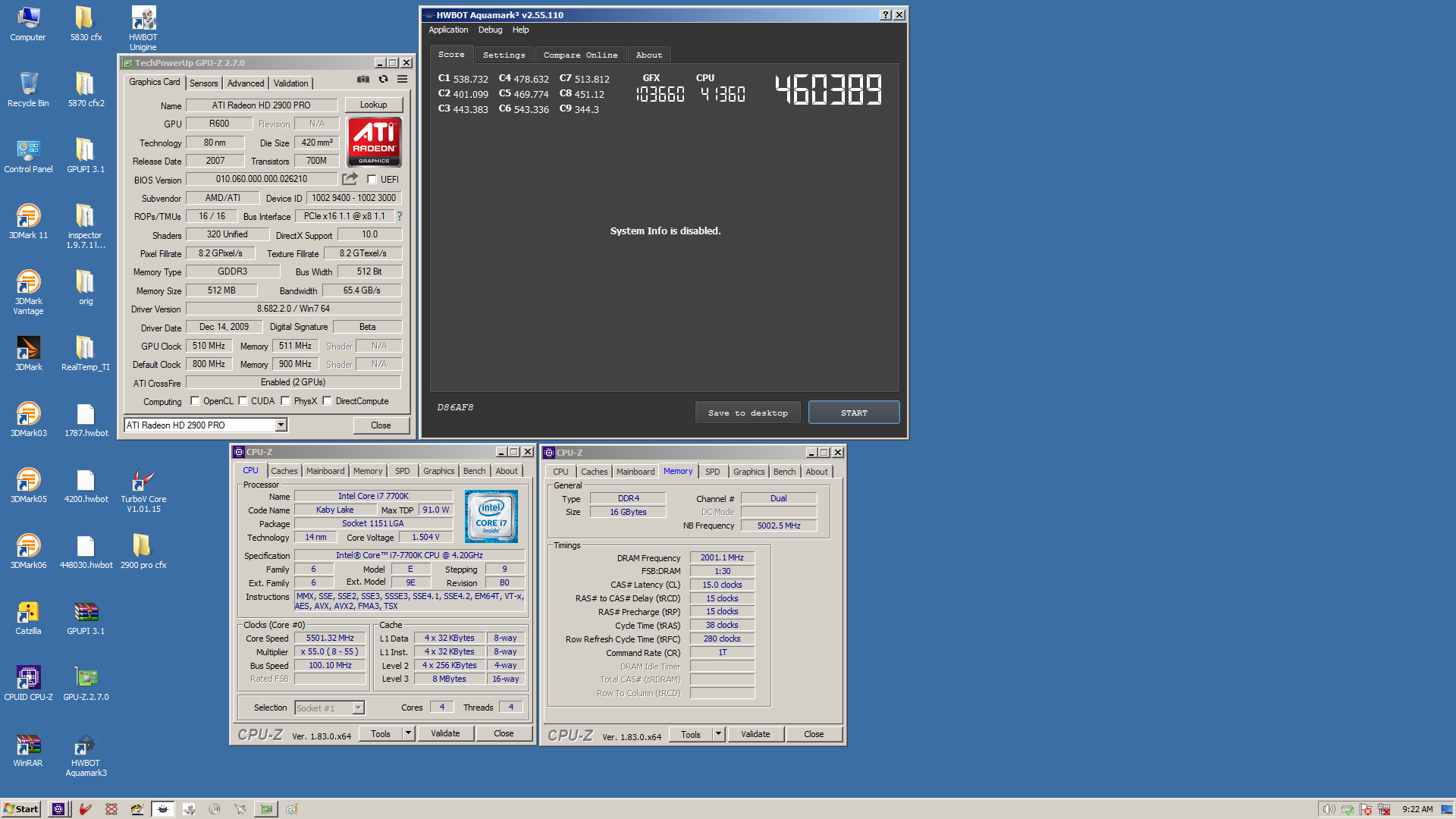Launch Catzilla desktop shortcut
Viewport: 1456px width, 819px height.
point(28,617)
